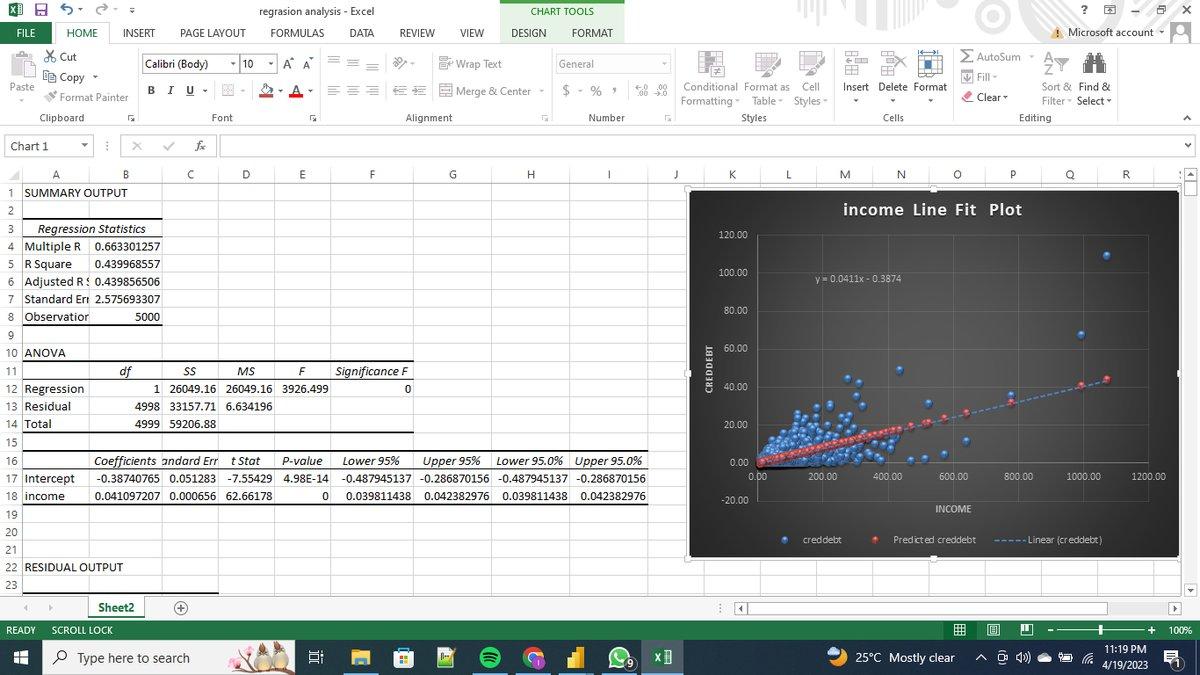Save the workbook from Quick Access toolbar

coord(42,11)
